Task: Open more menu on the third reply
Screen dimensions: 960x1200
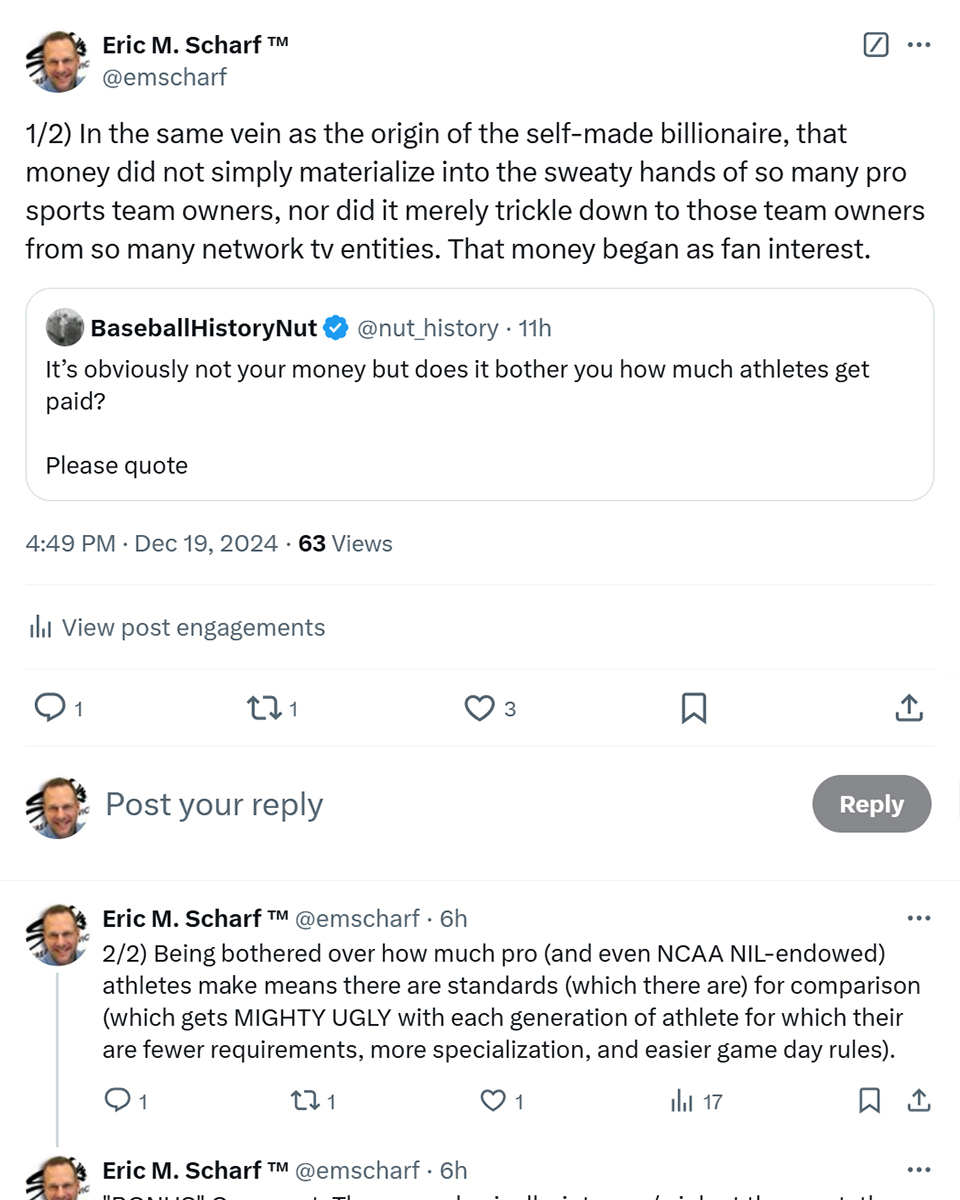Action: coord(918,1170)
